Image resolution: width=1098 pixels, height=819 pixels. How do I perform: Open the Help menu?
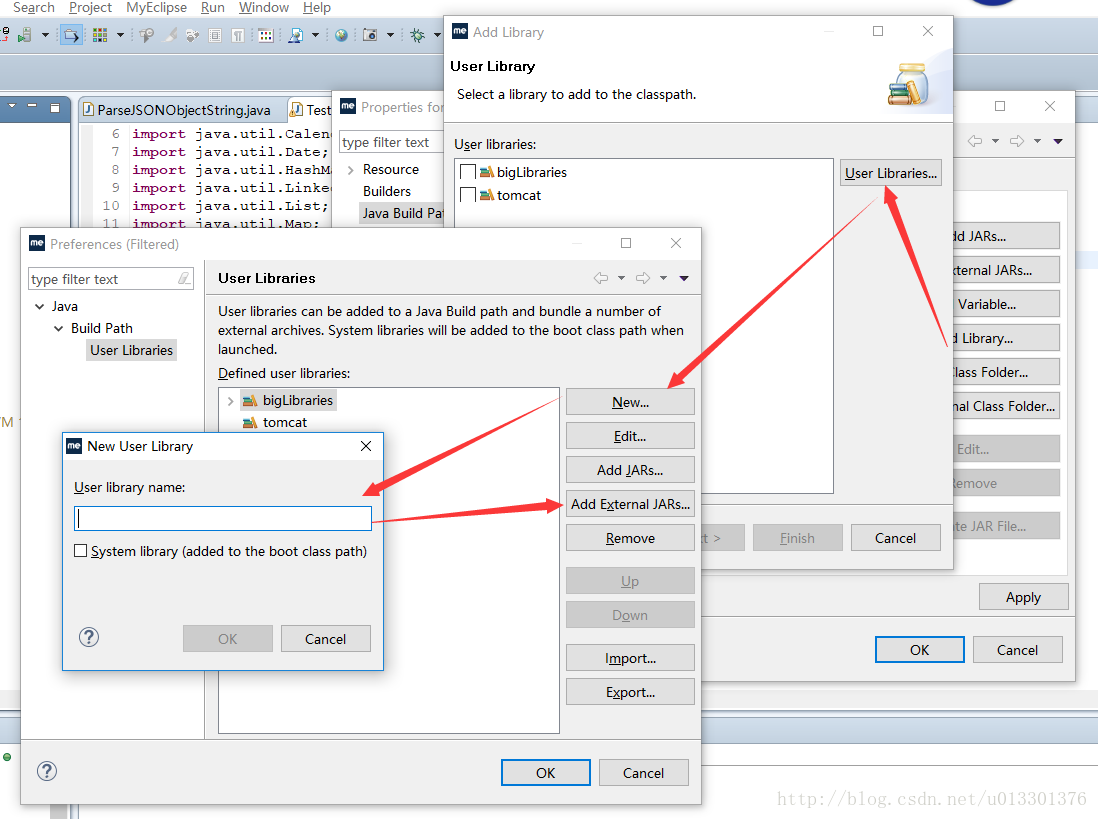pyautogui.click(x=317, y=8)
